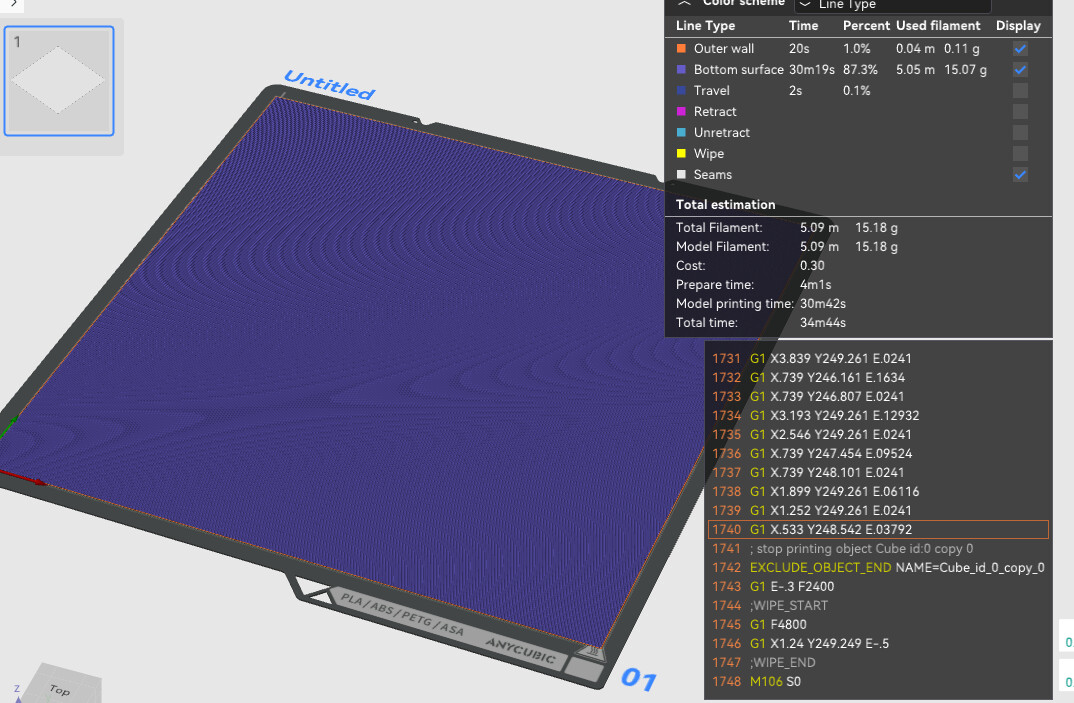Click the Bottom surface purple swatch
This screenshot has width=1074, height=703.
[x=681, y=70]
